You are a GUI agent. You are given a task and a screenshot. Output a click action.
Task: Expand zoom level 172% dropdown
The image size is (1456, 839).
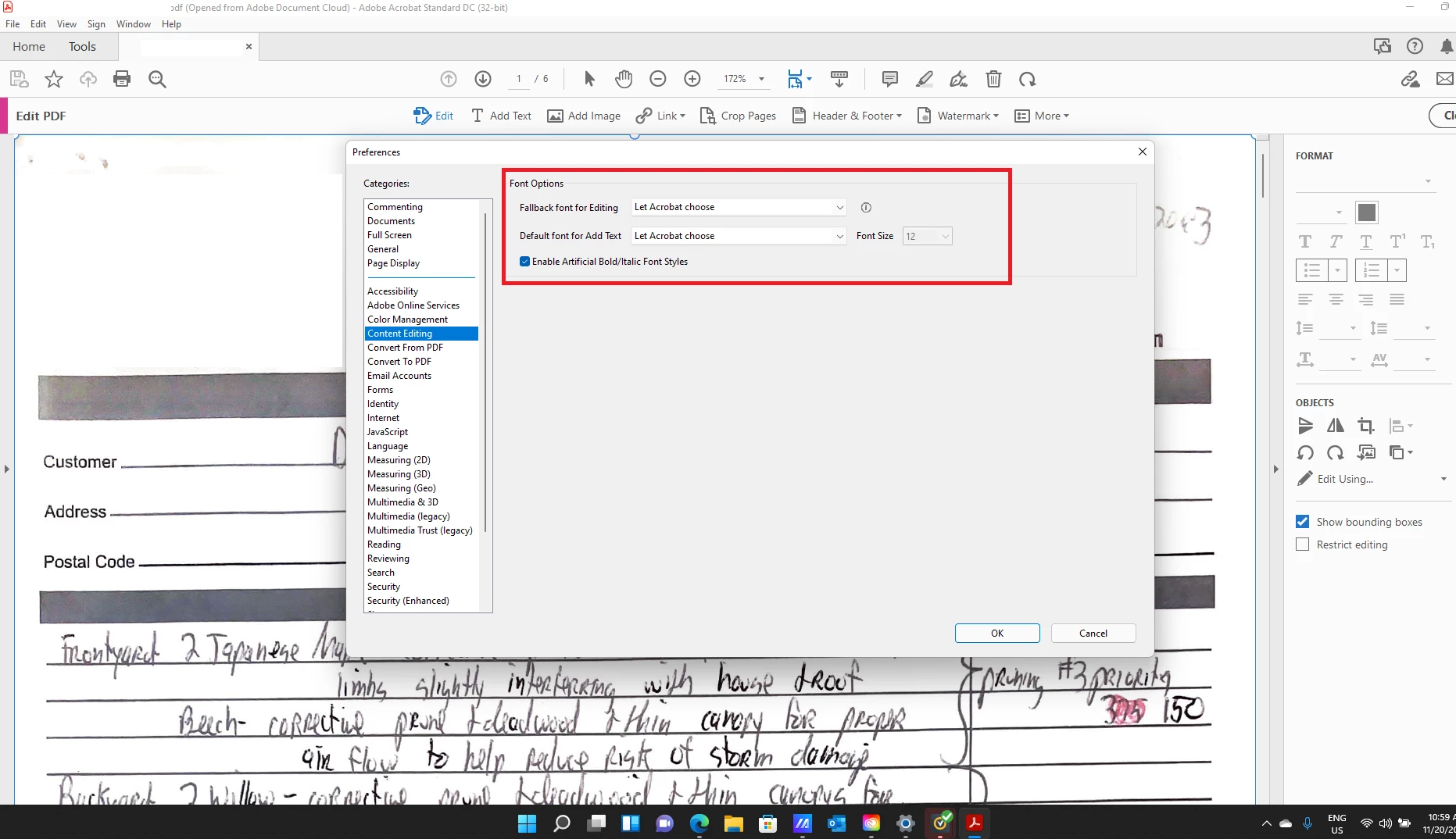[x=761, y=79]
